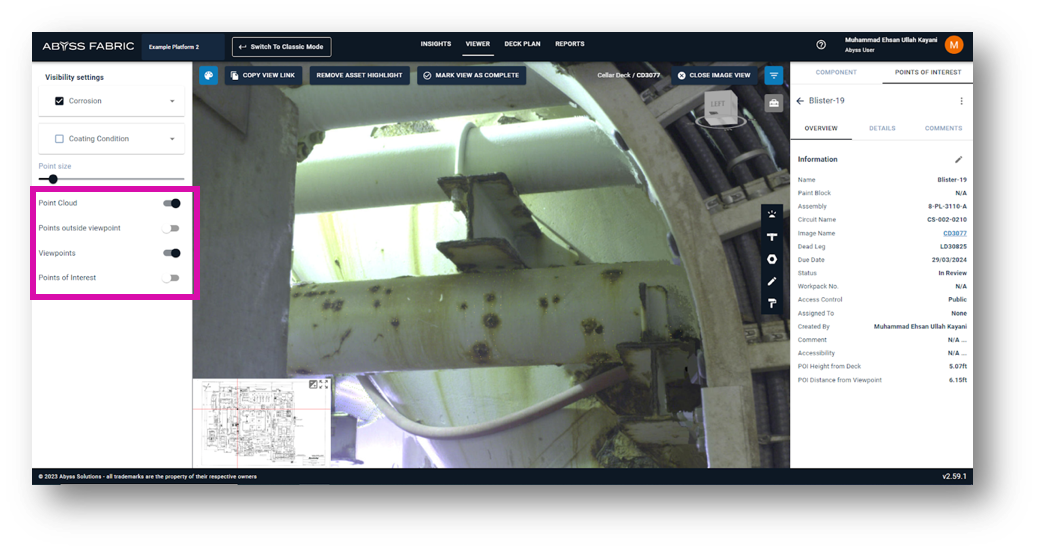
Task: Open the toolbox briefcase icon
Action: pos(774,102)
